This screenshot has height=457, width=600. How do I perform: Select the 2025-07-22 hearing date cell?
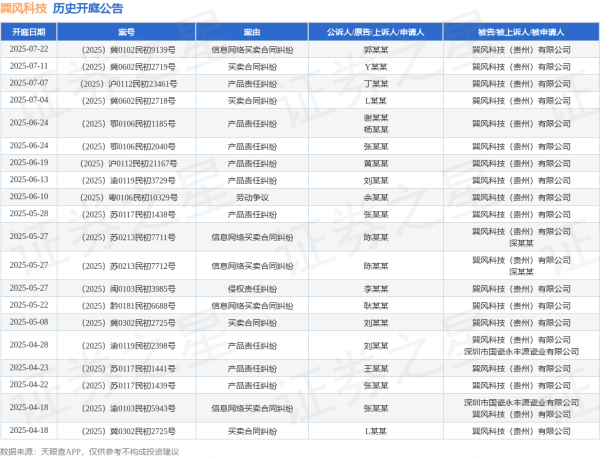pyautogui.click(x=28, y=48)
